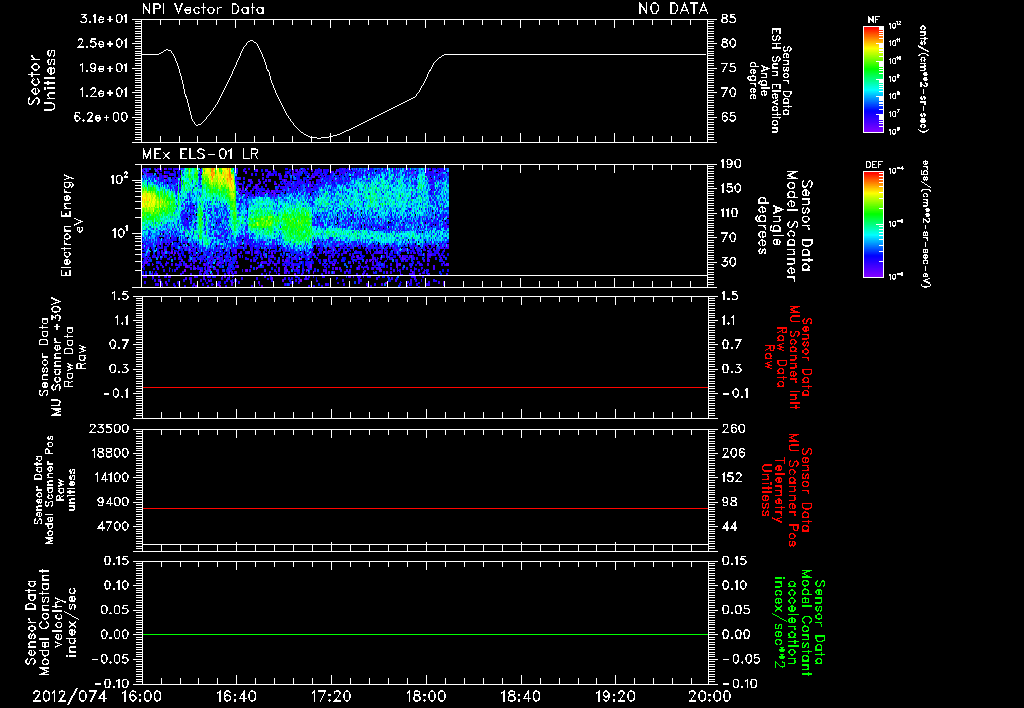
Task: Click the 'ESH Sun Elevation Angle' axis label
Action: pyautogui.click(x=769, y=80)
